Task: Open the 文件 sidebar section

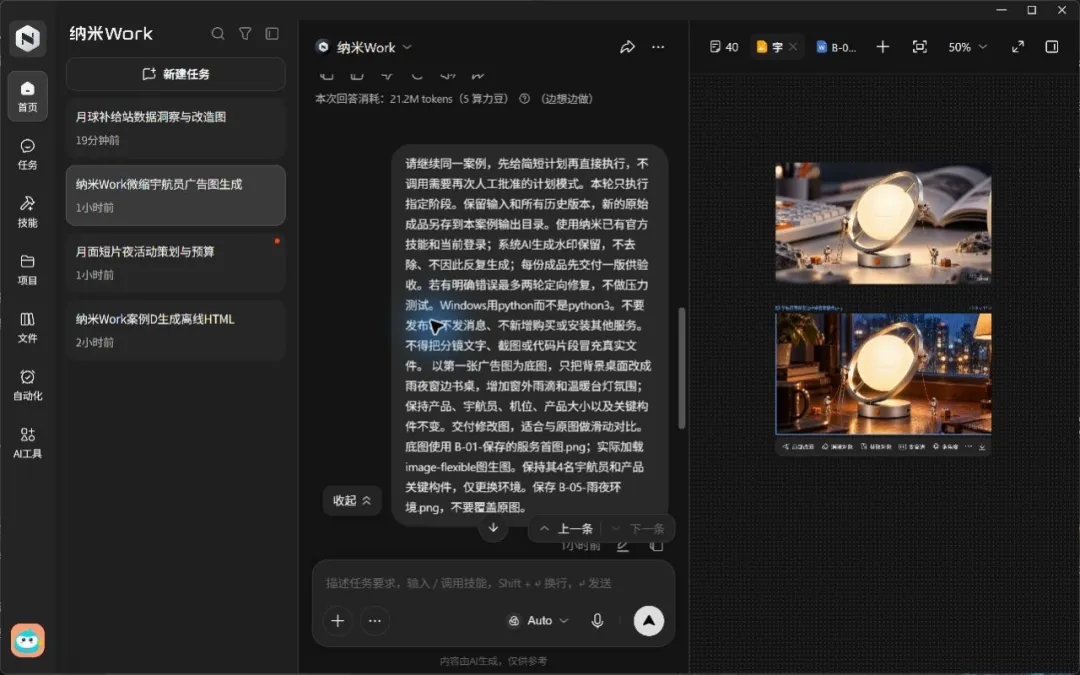Action: (28, 327)
